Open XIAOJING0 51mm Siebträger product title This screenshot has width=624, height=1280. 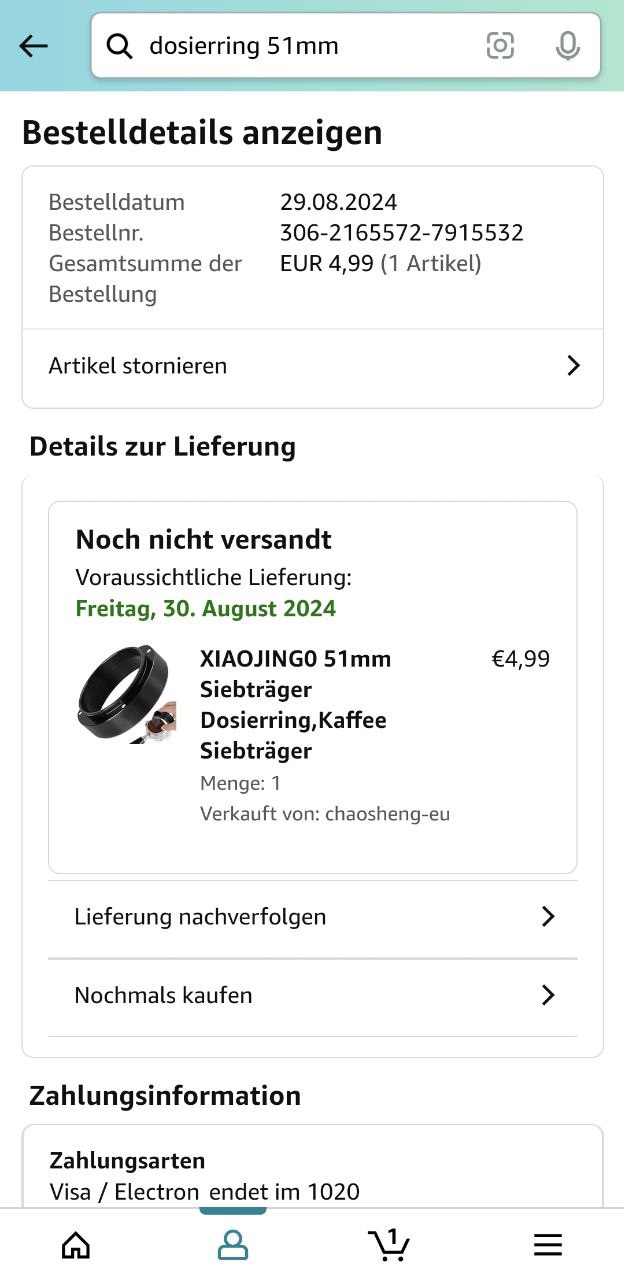[295, 704]
